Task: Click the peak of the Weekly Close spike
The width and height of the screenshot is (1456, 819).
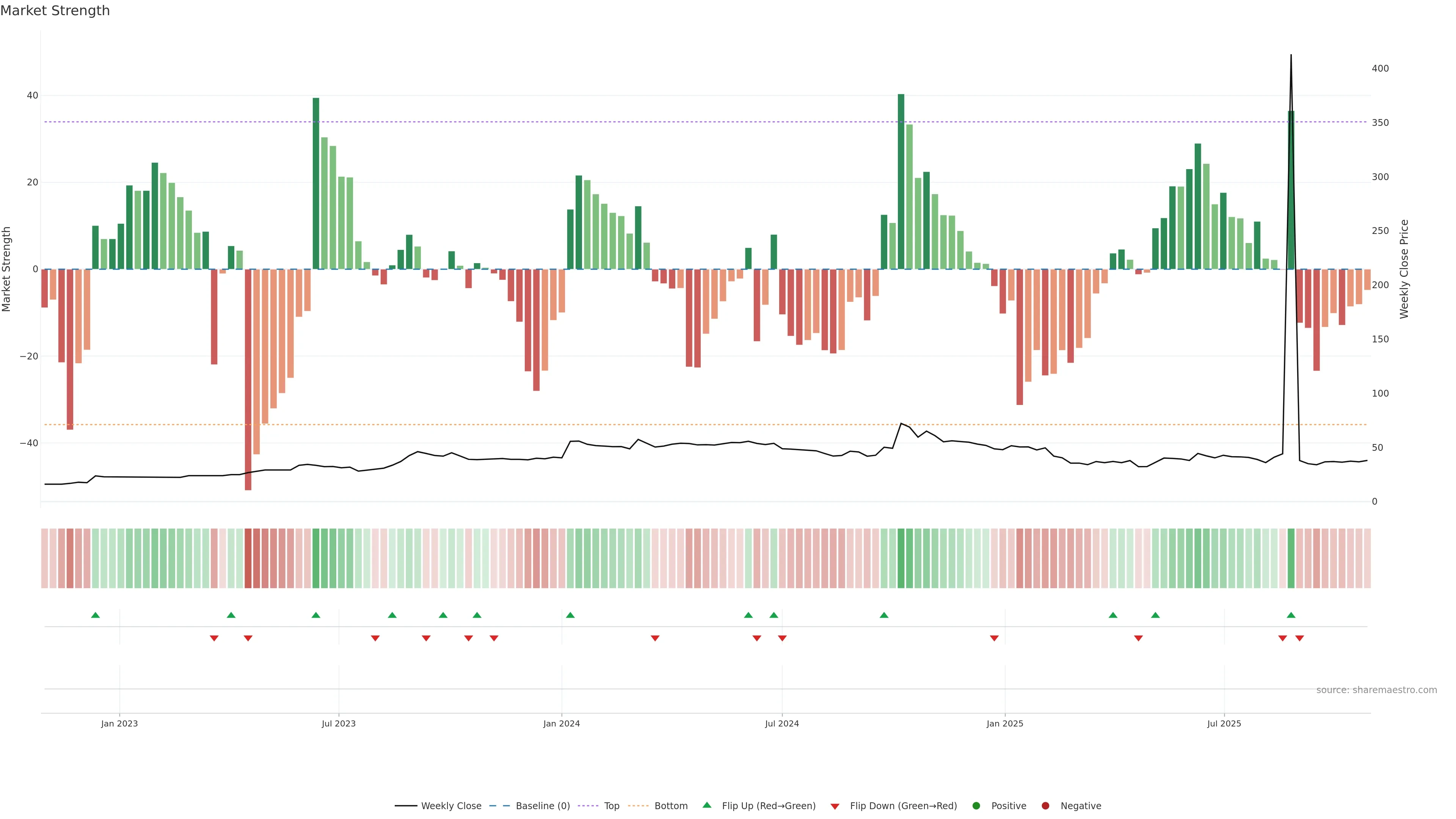Action: [1291, 56]
